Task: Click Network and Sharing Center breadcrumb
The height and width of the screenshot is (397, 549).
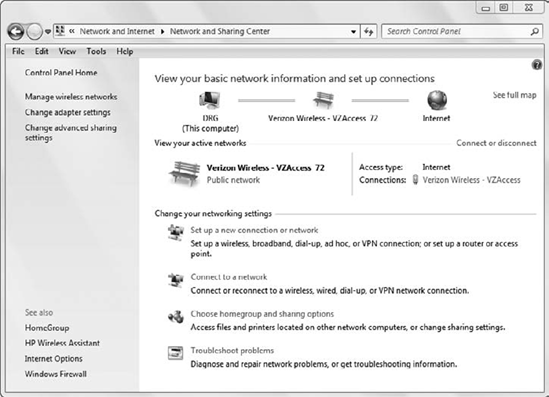Action: [x=220, y=32]
